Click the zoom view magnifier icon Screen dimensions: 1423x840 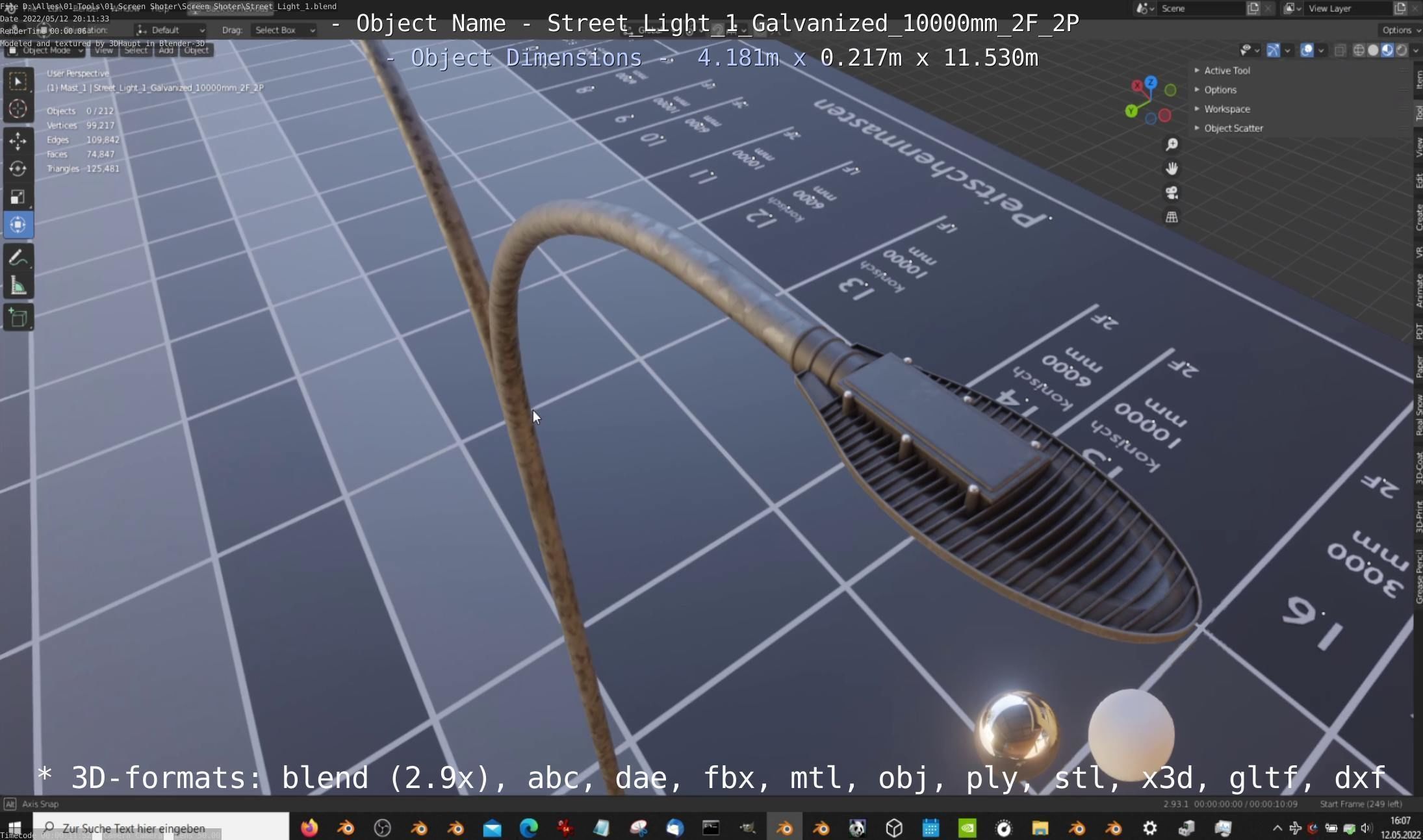pos(1172,144)
